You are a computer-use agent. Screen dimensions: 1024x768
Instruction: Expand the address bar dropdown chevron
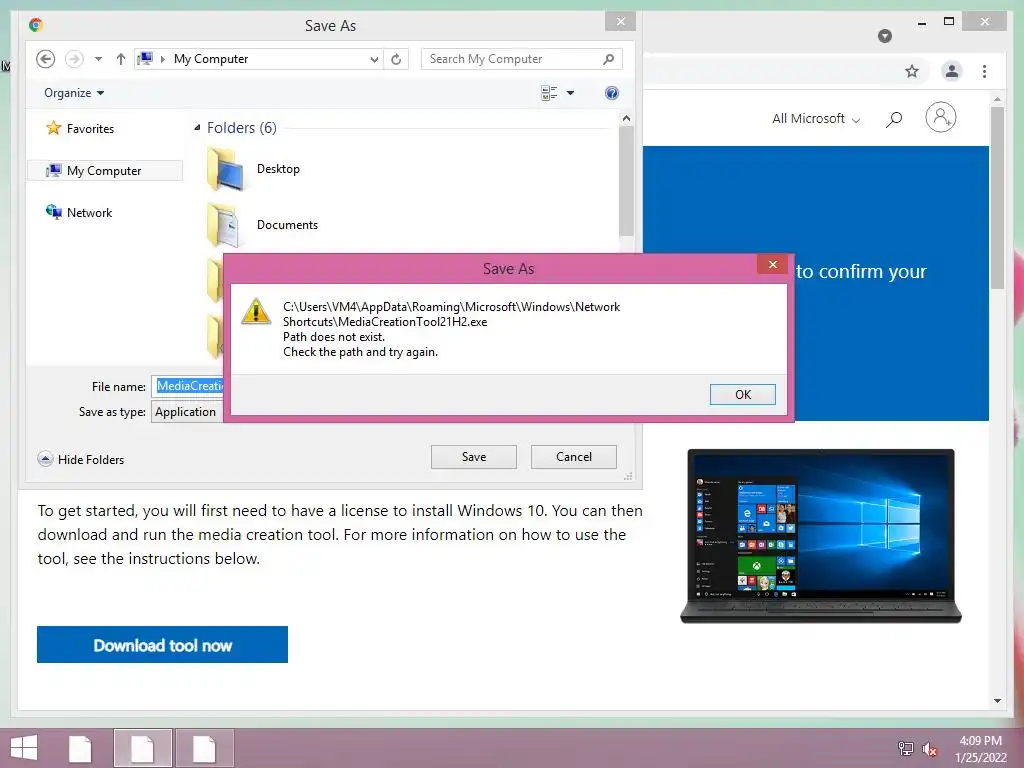(x=374, y=59)
